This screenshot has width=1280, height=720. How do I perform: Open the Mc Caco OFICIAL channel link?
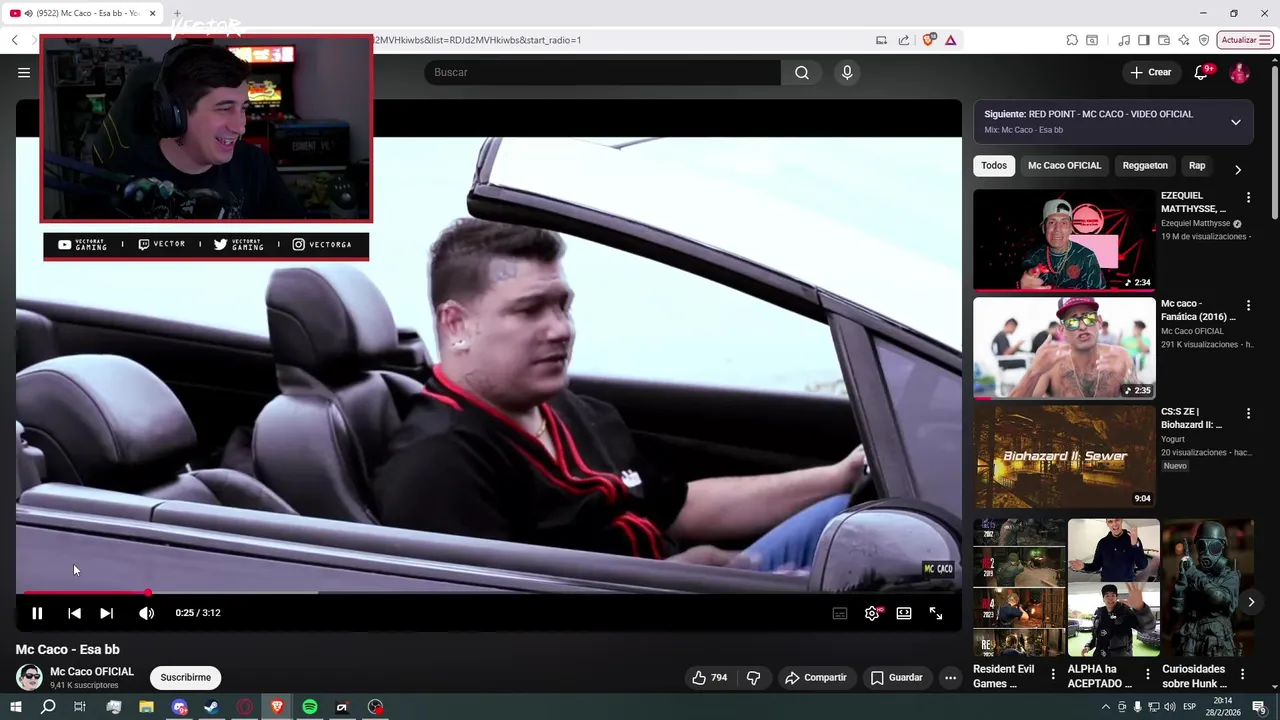[91, 671]
